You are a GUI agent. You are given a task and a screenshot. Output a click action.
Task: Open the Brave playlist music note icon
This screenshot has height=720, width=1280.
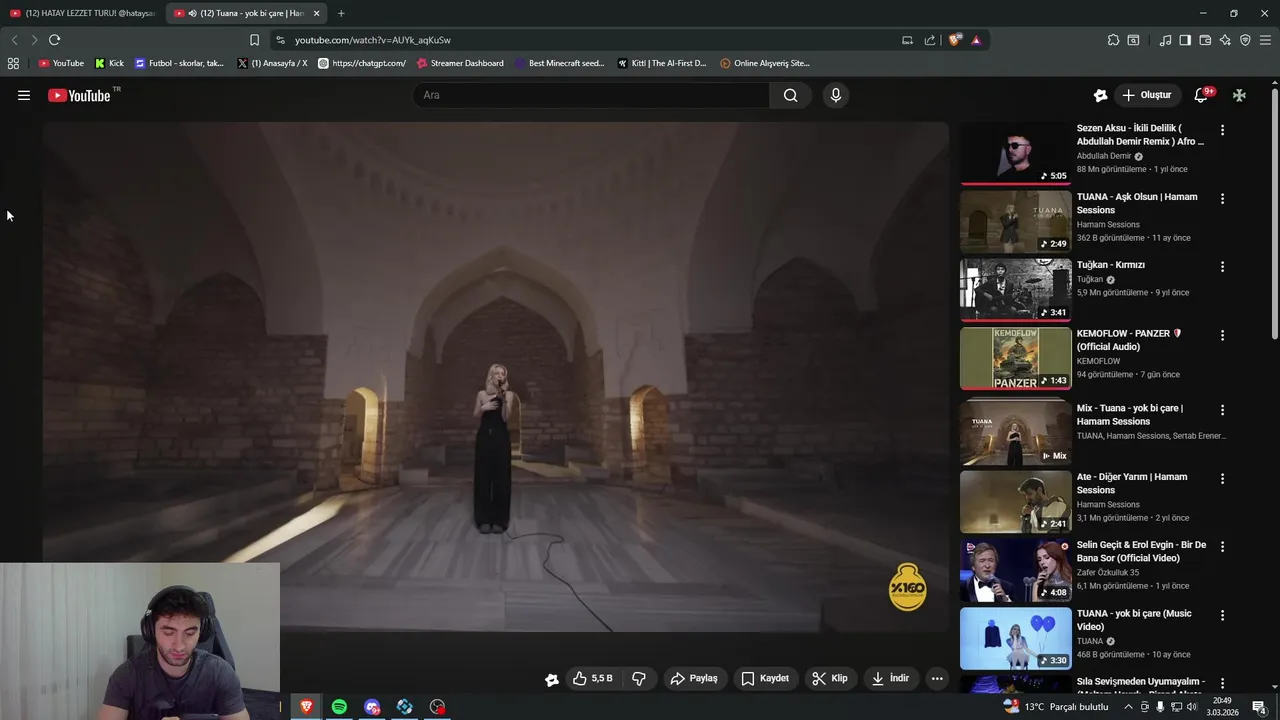pos(1165,40)
